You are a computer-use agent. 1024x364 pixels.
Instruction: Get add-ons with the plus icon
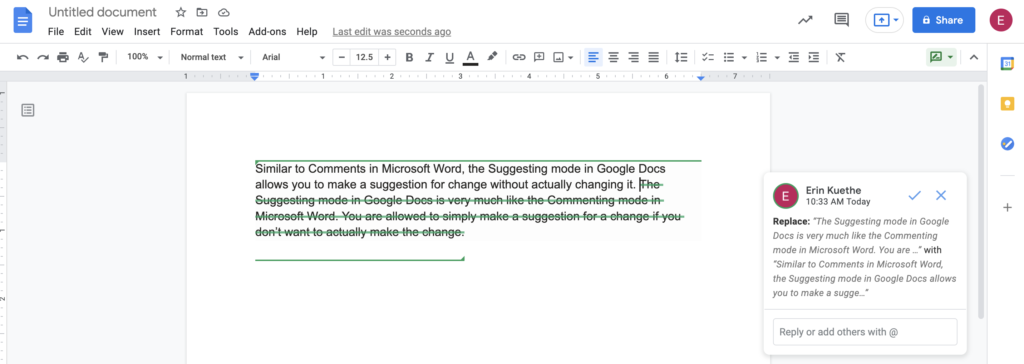coord(1007,207)
